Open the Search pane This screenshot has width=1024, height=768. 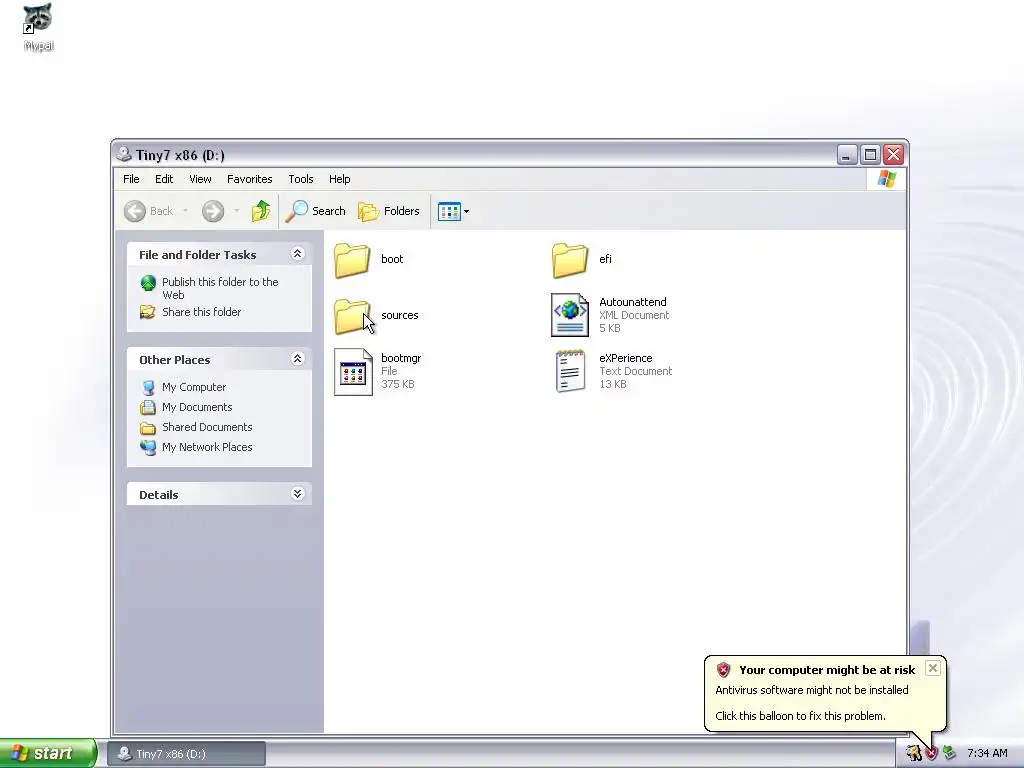pos(315,211)
